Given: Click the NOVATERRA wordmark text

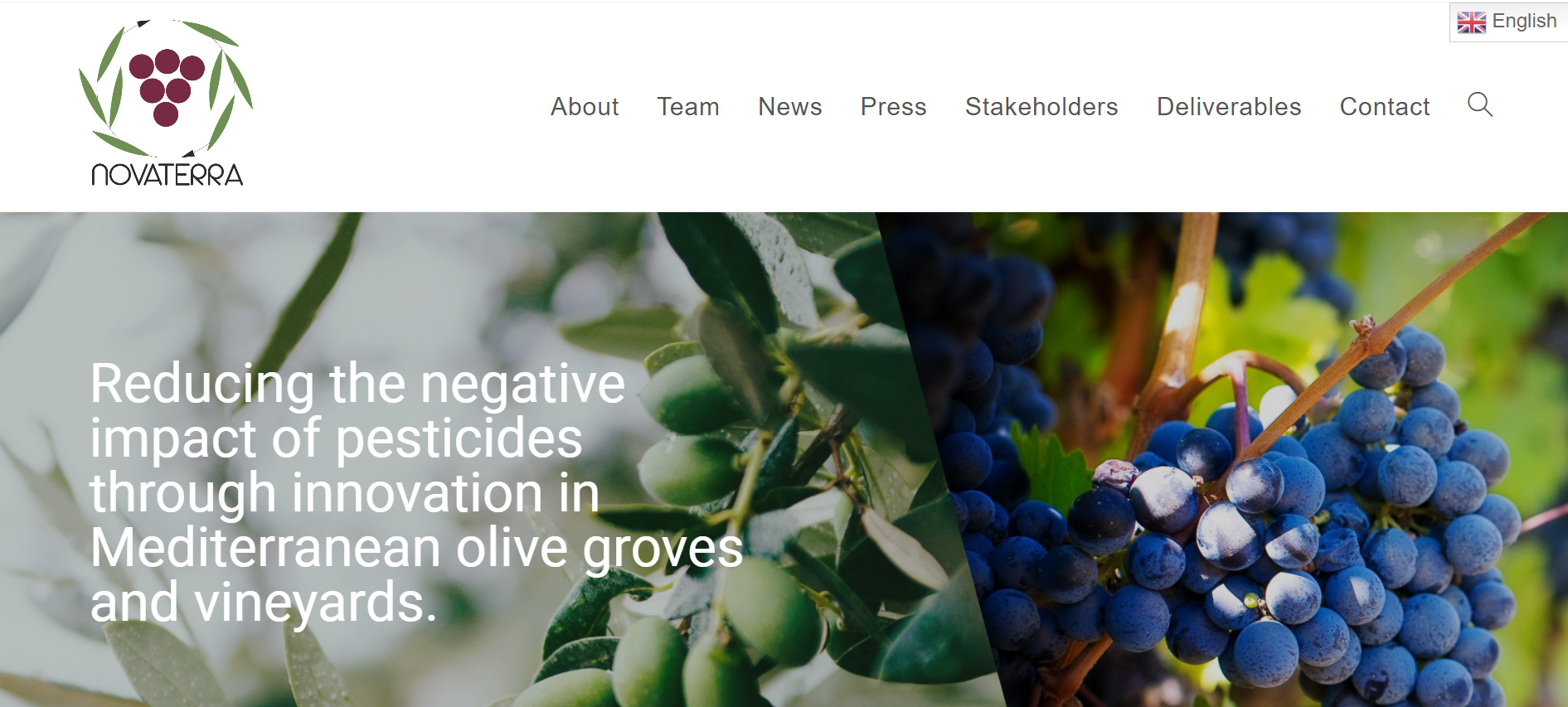Looking at the screenshot, I should tap(167, 174).
